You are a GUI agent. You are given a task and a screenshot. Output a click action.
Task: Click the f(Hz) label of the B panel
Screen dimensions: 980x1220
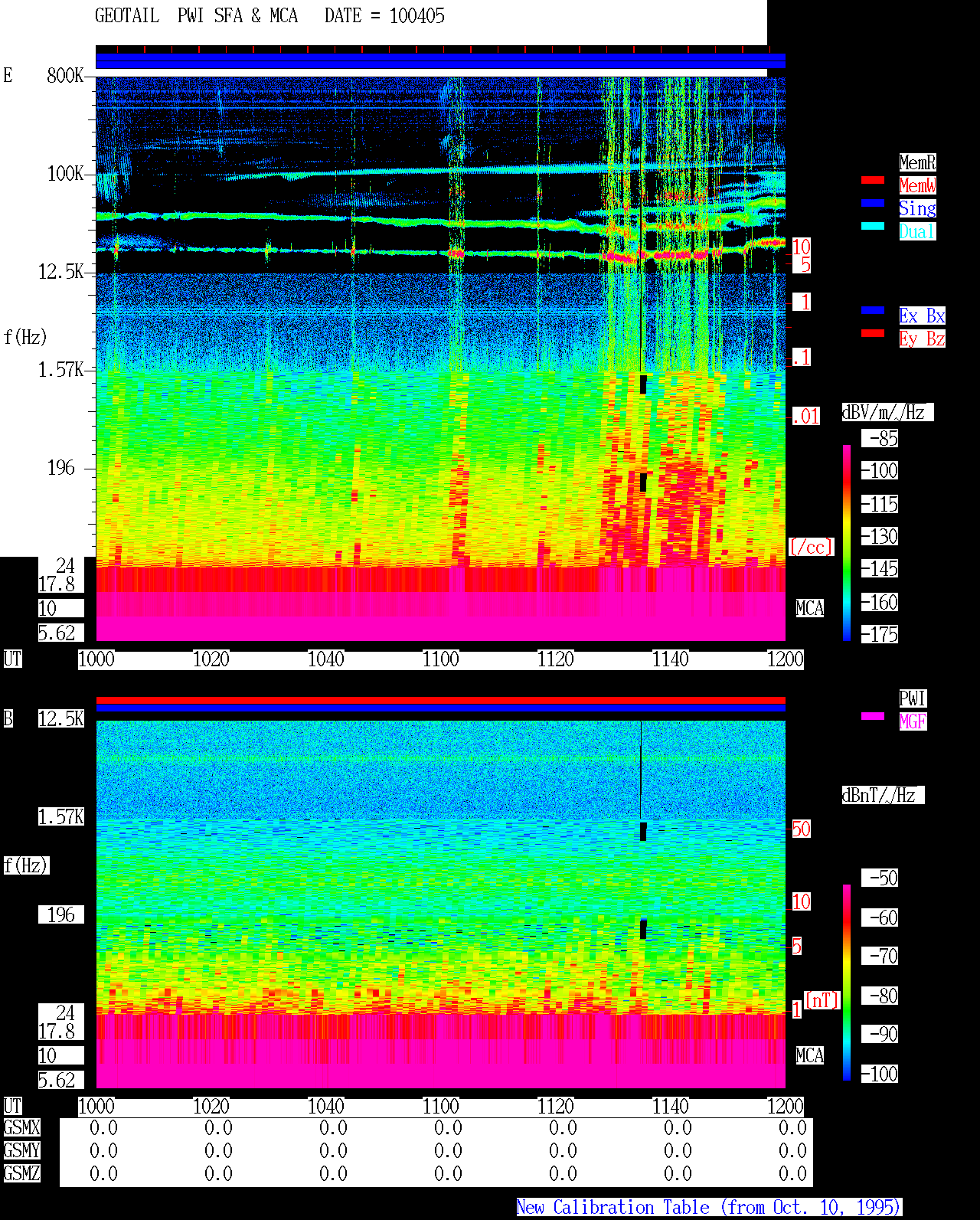click(x=26, y=865)
